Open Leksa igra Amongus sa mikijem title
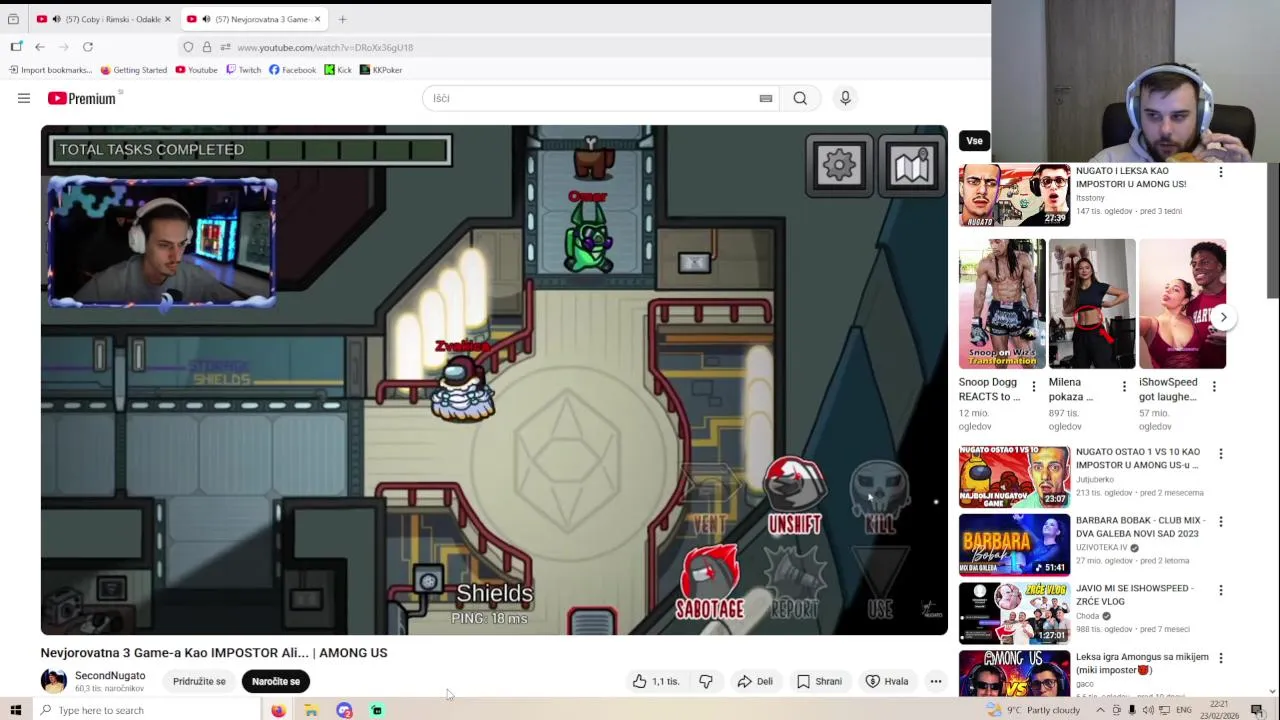 pyautogui.click(x=1142, y=663)
